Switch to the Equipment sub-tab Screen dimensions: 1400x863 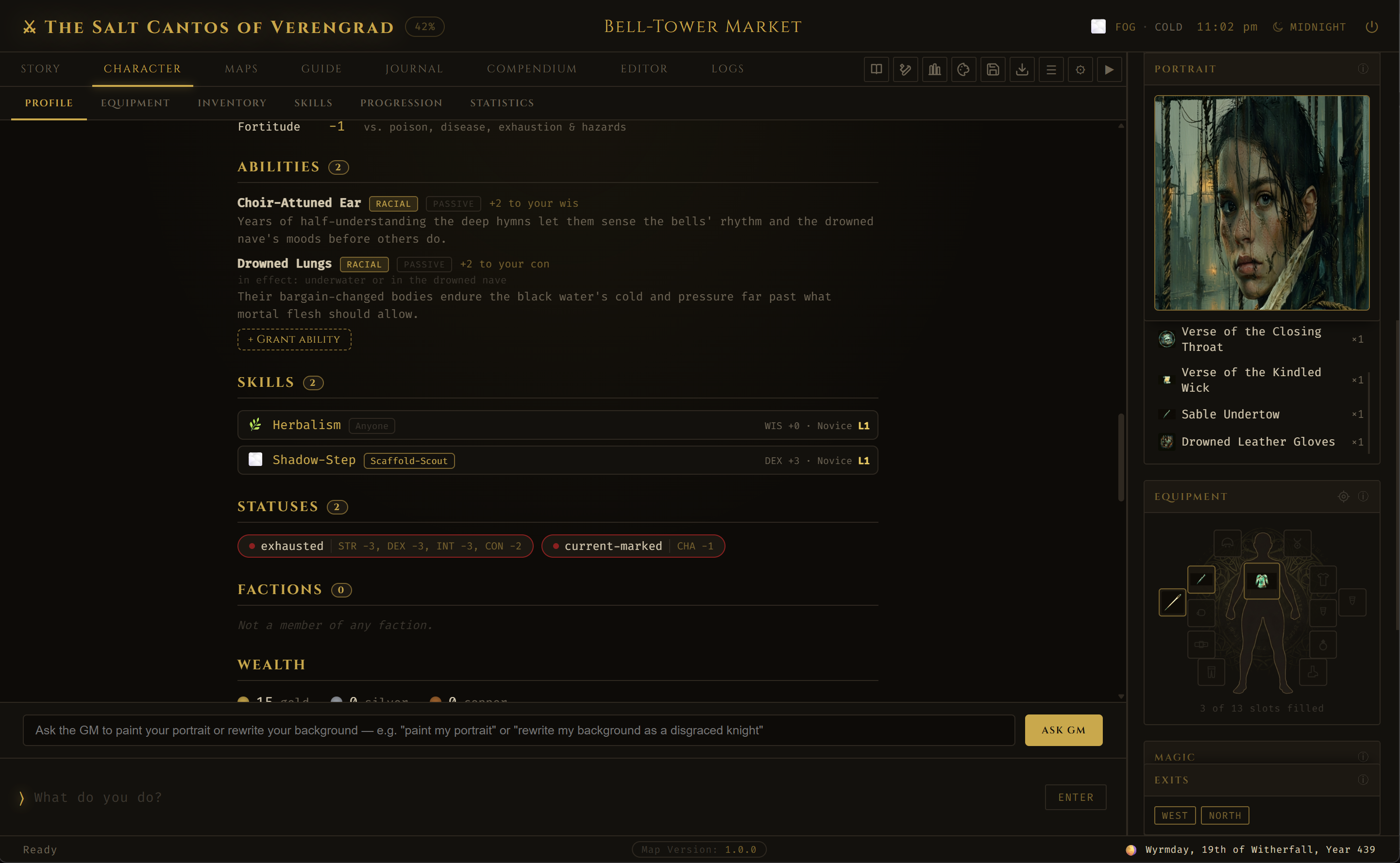pyautogui.click(x=135, y=103)
